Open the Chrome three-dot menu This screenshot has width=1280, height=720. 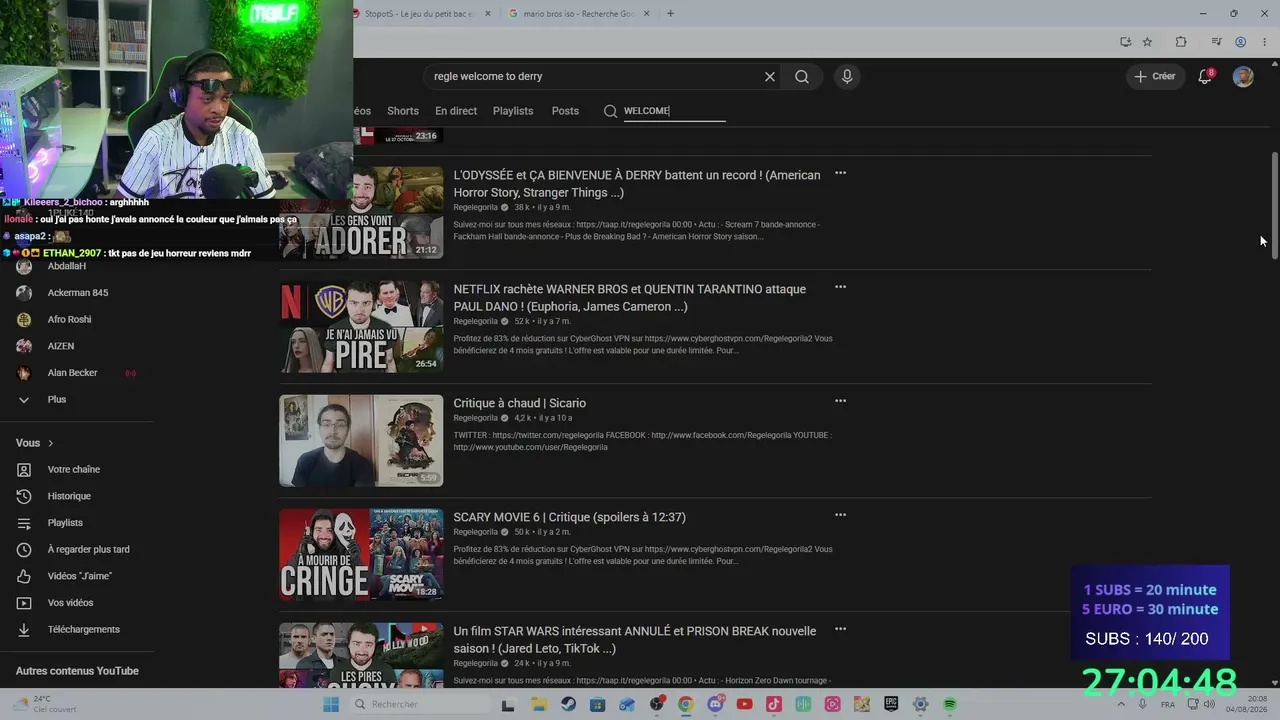[1262, 42]
